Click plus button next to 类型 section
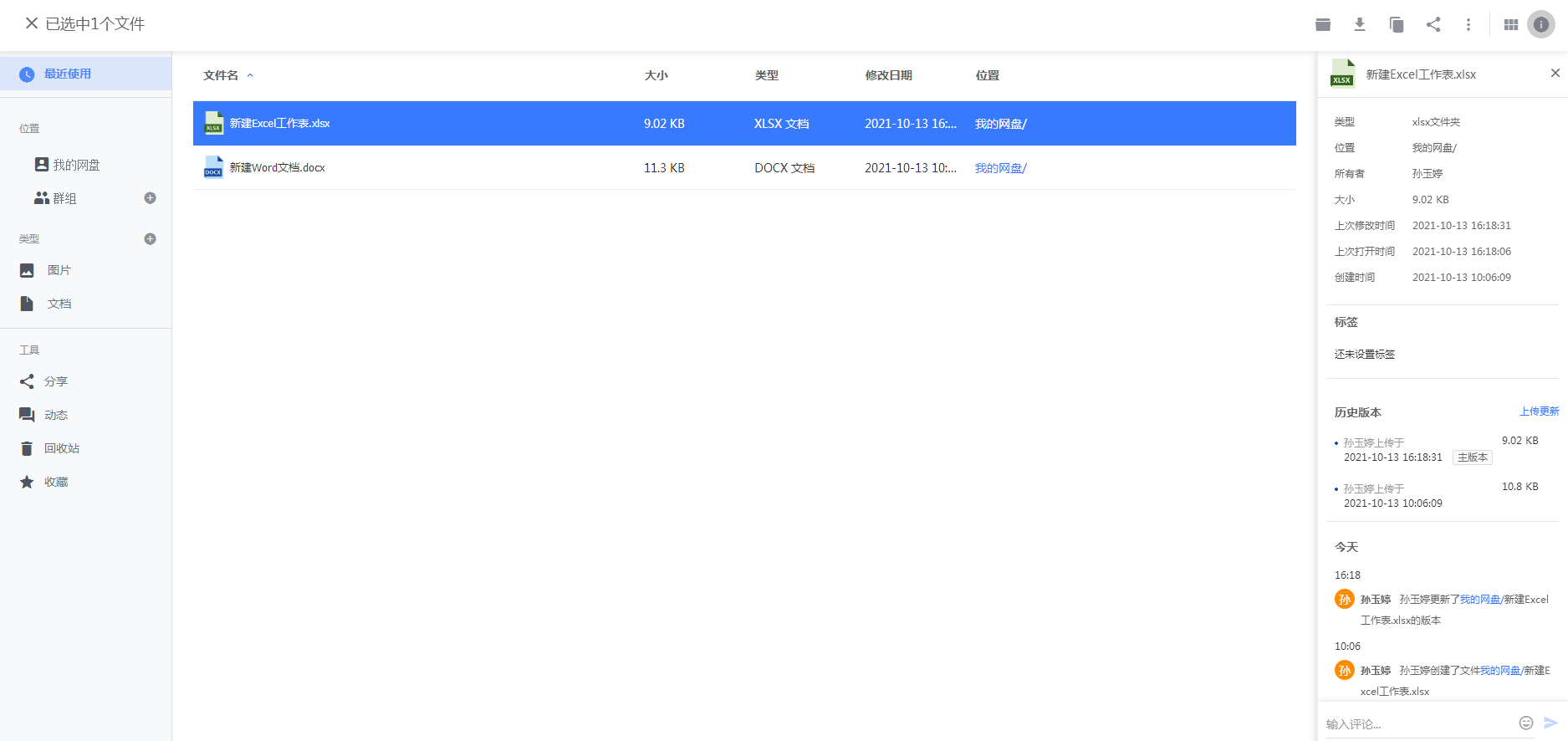This screenshot has width=1568, height=741. click(x=151, y=239)
